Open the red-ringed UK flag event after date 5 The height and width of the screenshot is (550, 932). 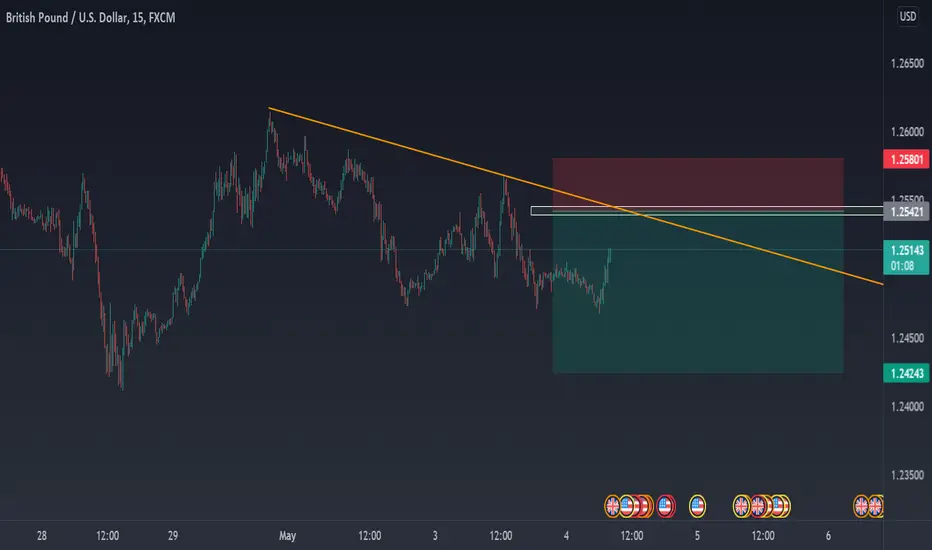(758, 507)
